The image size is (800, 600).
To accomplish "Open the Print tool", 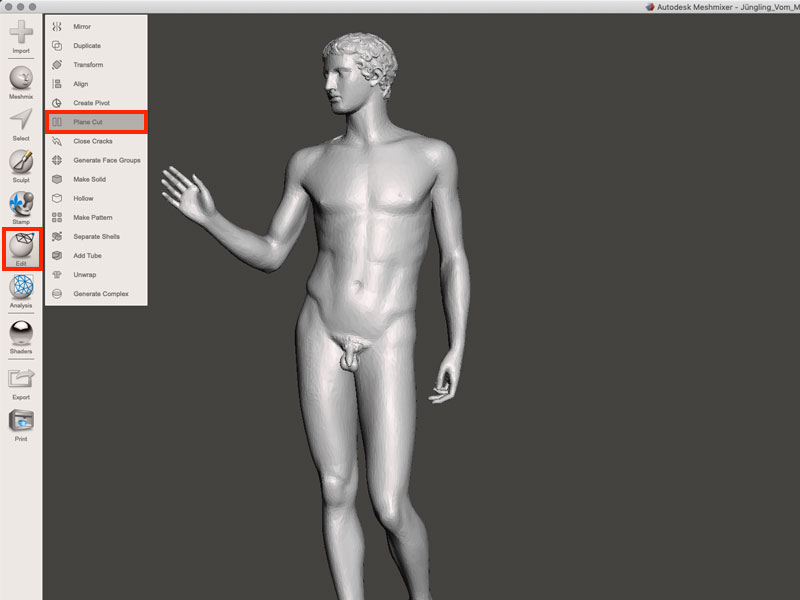I will [21, 421].
